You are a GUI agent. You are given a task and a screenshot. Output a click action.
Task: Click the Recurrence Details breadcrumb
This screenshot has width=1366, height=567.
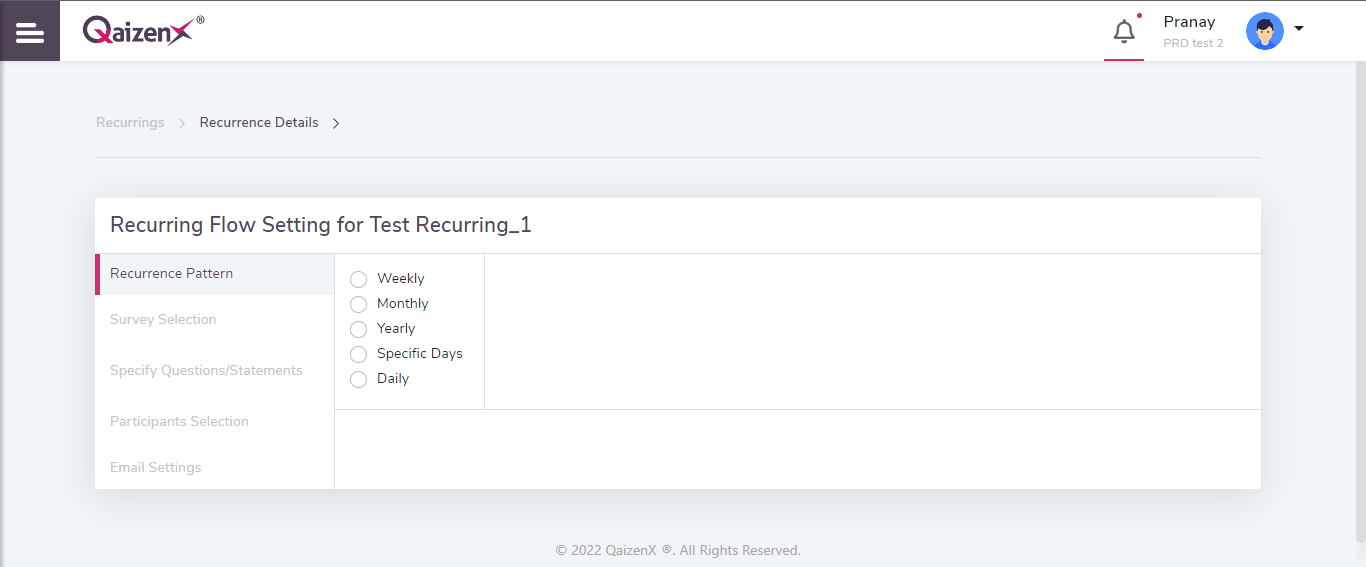coord(259,122)
